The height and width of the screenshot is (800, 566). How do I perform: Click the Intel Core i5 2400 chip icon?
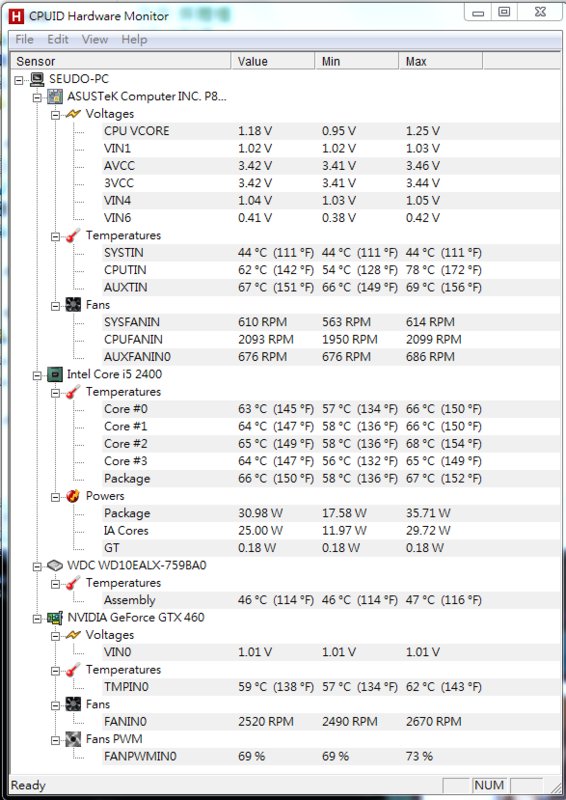(x=55, y=374)
